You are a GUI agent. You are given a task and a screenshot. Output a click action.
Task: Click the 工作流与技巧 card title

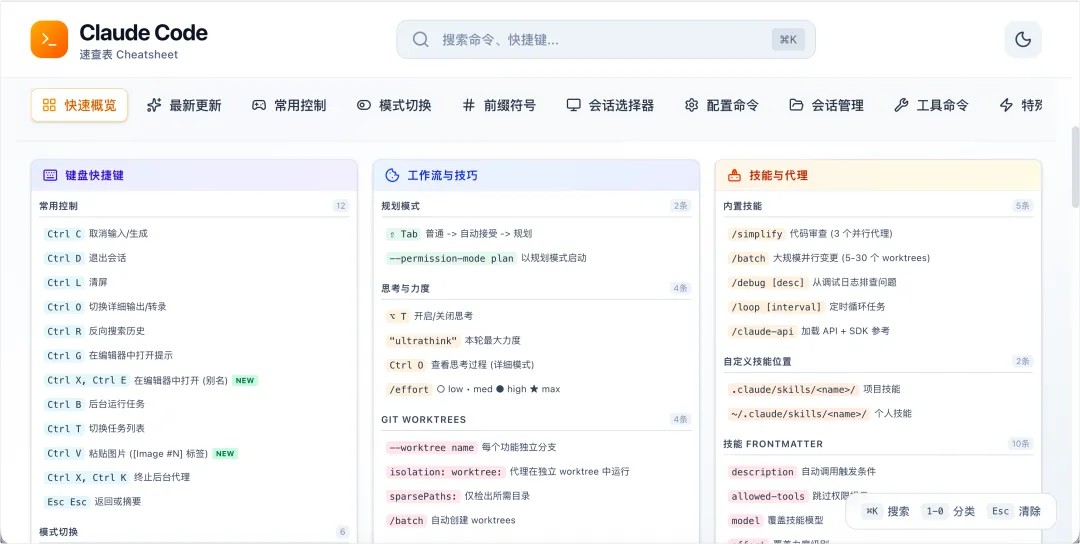pos(442,176)
